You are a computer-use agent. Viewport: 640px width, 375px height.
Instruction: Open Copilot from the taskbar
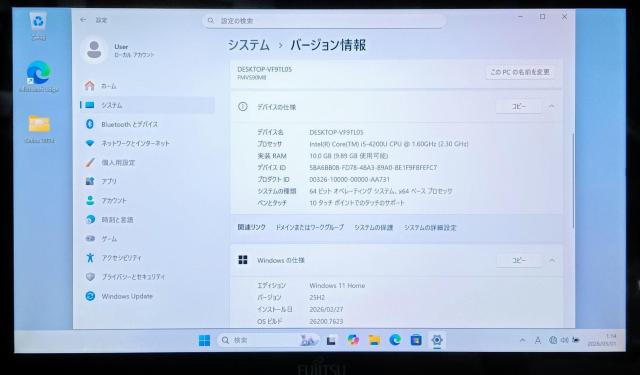point(353,340)
